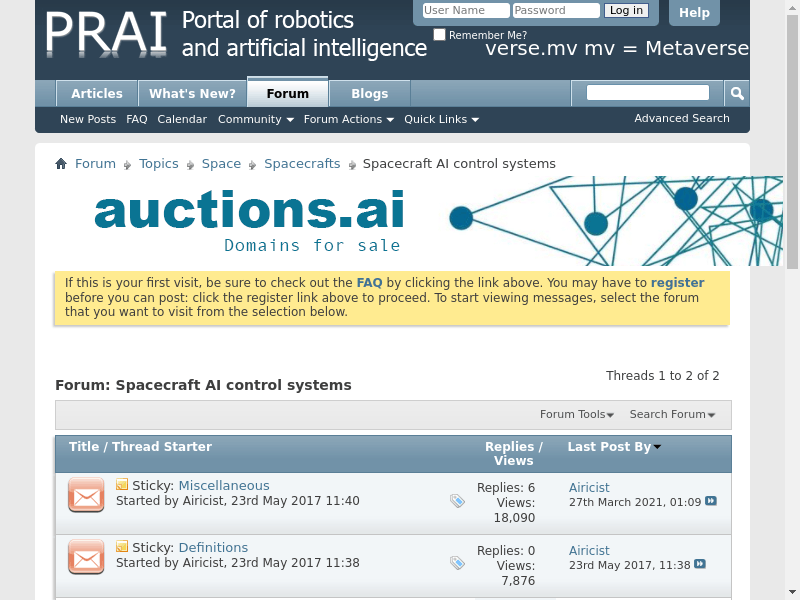Viewport: 800px width, 600px height.
Task: Go to last post of Miscellaneous thread
Action: pyautogui.click(x=711, y=501)
